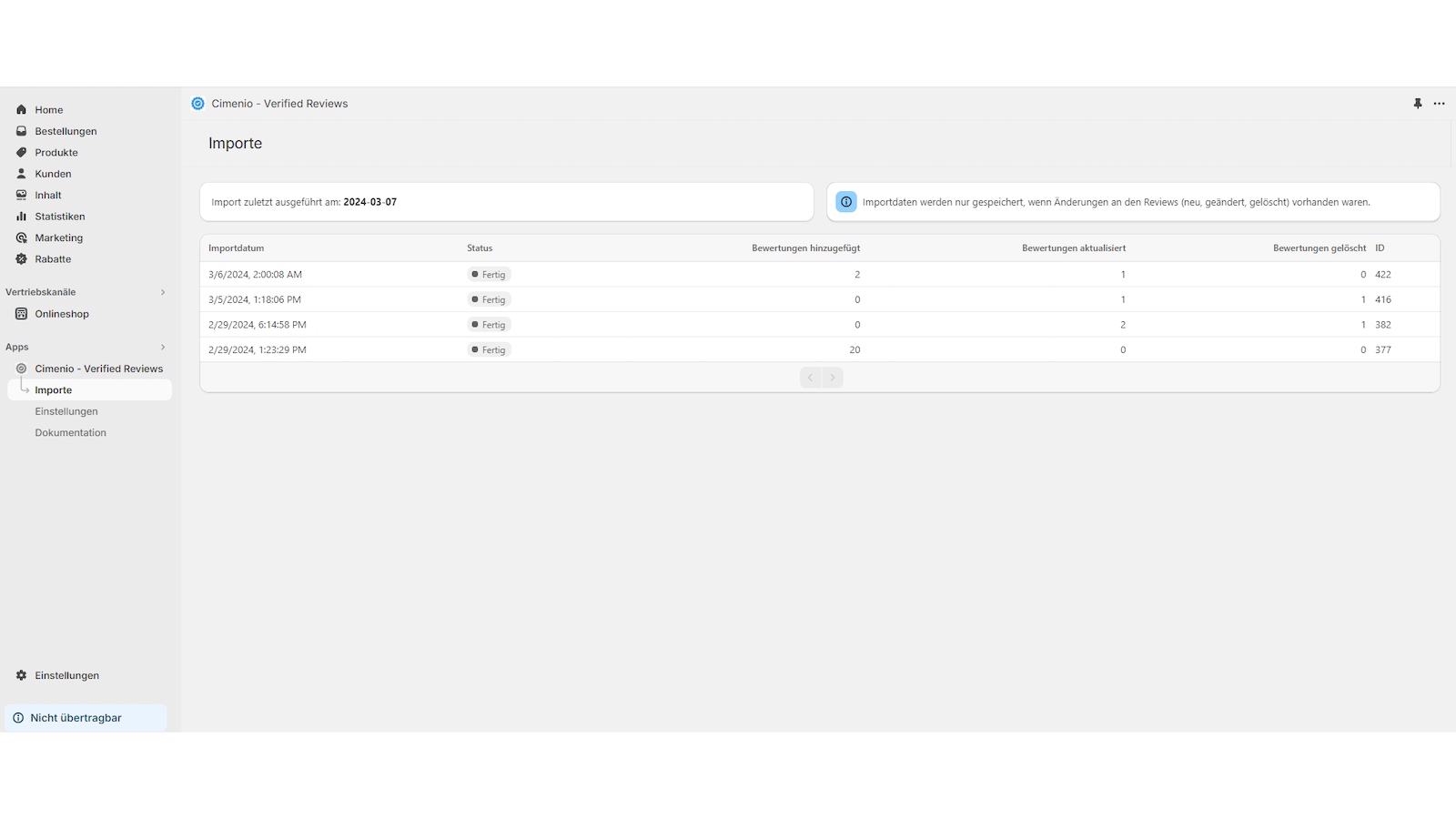
Task: Click import ID 416 cell
Action: (1383, 299)
